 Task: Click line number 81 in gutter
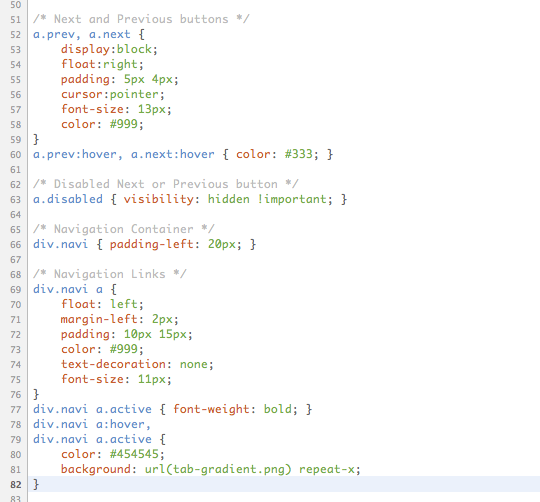[x=15, y=470]
